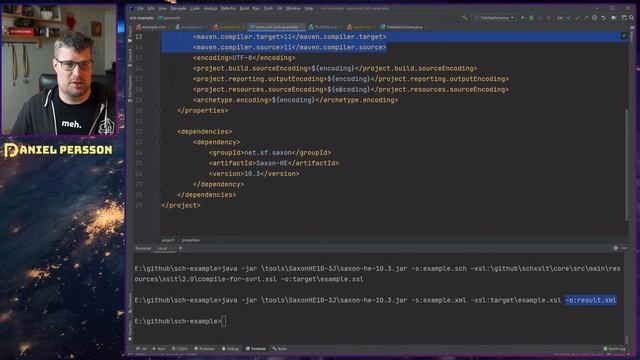Click the 'sch-example' navigation bar breadcrumb
The width and height of the screenshot is (640, 360).
tap(142, 18)
